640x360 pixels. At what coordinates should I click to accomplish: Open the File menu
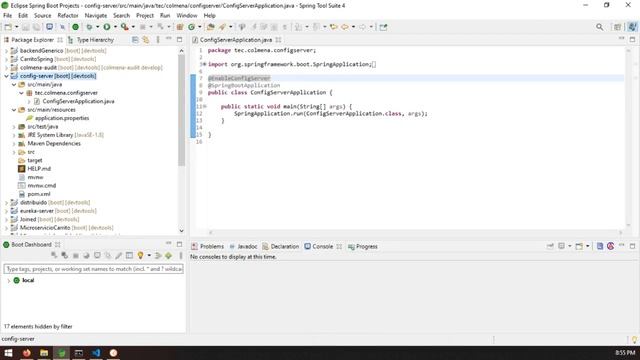point(7,16)
